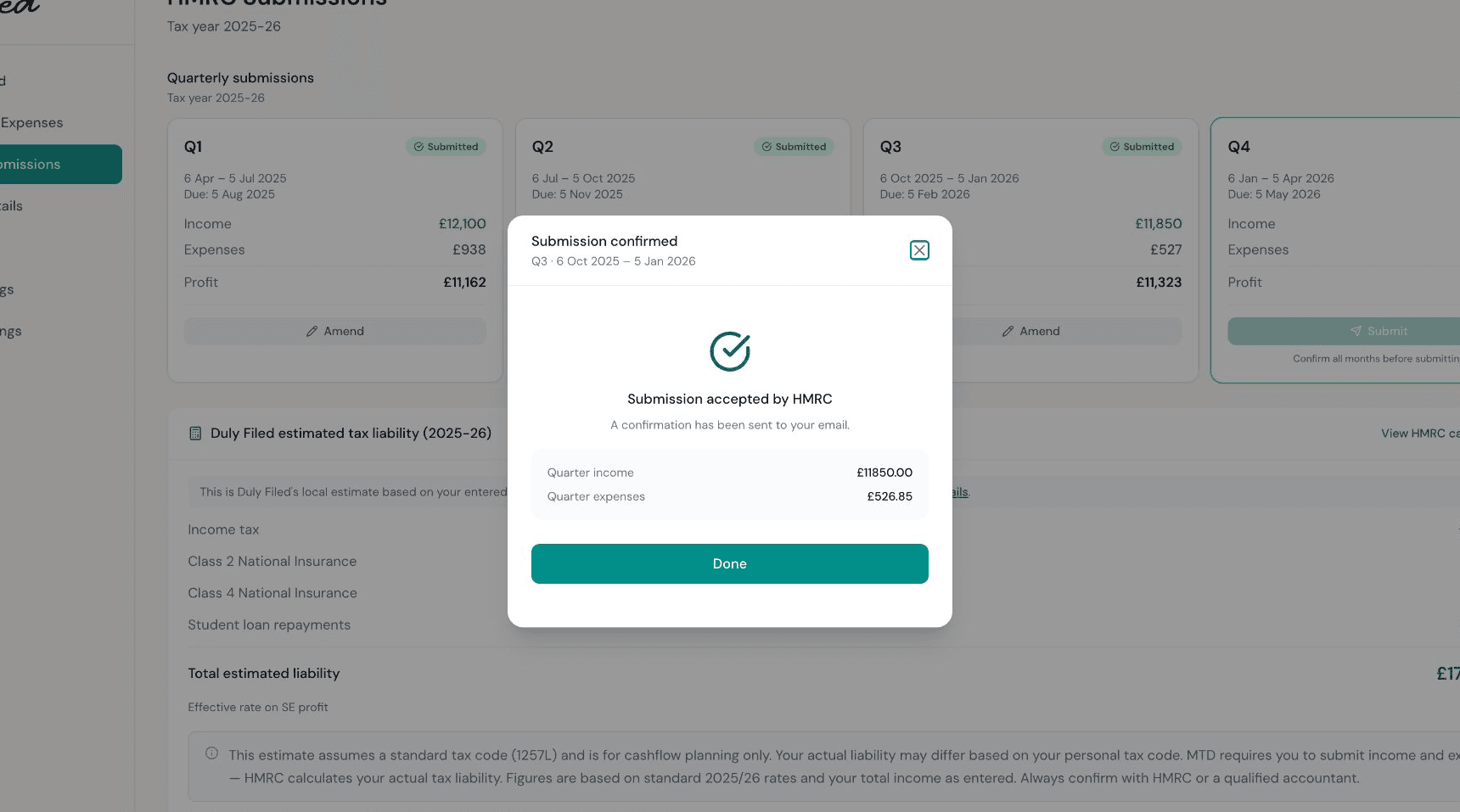Expand the Duly Filed estimated tax liability section
The height and width of the screenshot is (812, 1460).
point(351,433)
